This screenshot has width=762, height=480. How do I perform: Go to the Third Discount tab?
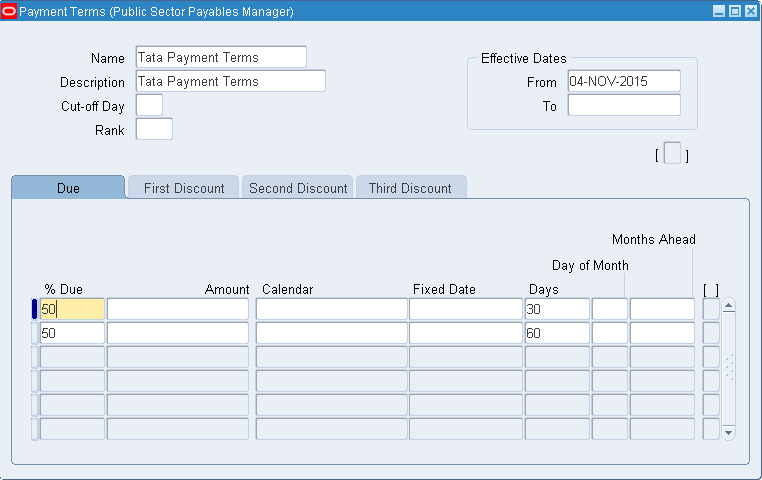410,188
